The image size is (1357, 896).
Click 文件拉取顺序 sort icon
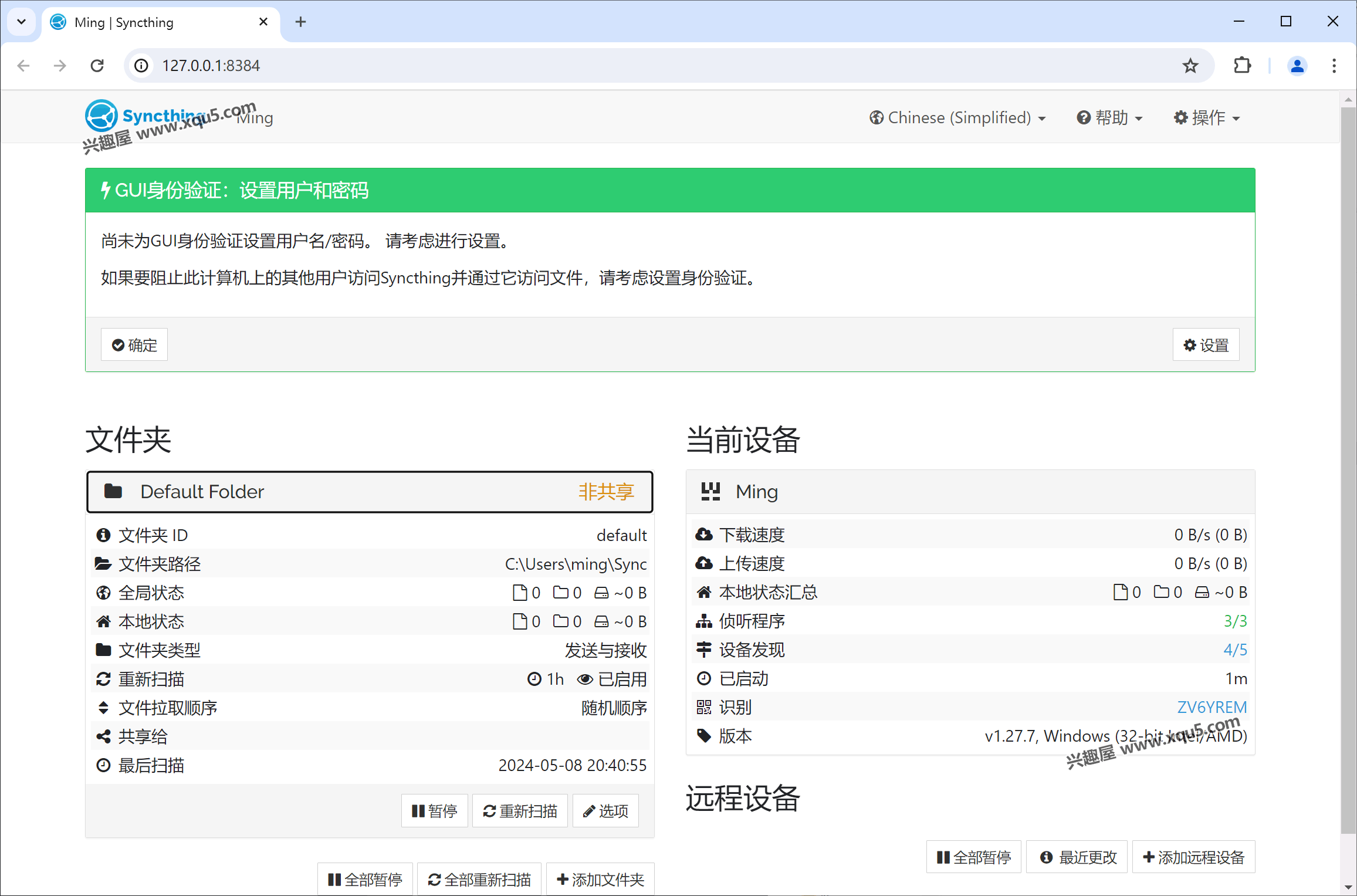pyautogui.click(x=103, y=708)
